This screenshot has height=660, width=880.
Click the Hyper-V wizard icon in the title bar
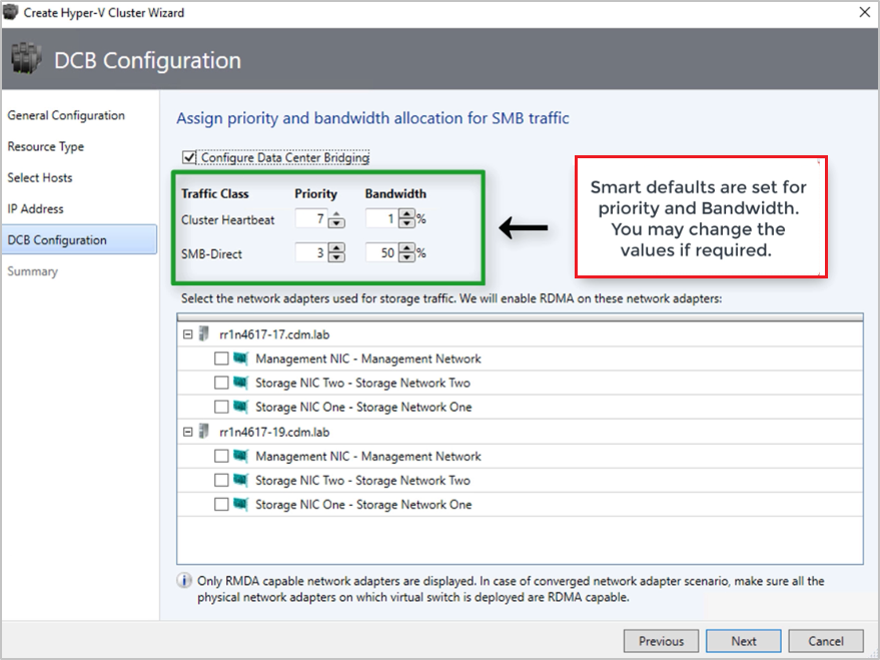point(12,12)
